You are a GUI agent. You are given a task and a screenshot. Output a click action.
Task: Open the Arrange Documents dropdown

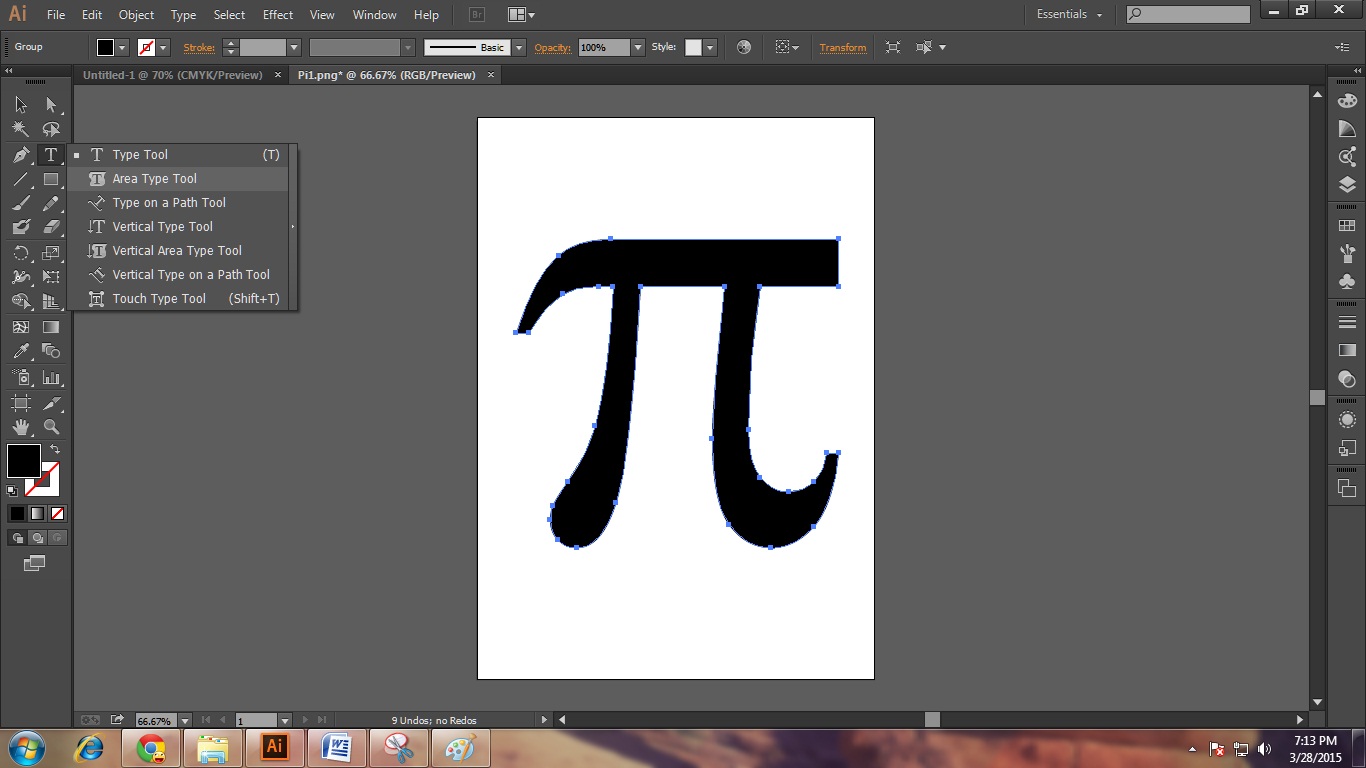[x=521, y=15]
